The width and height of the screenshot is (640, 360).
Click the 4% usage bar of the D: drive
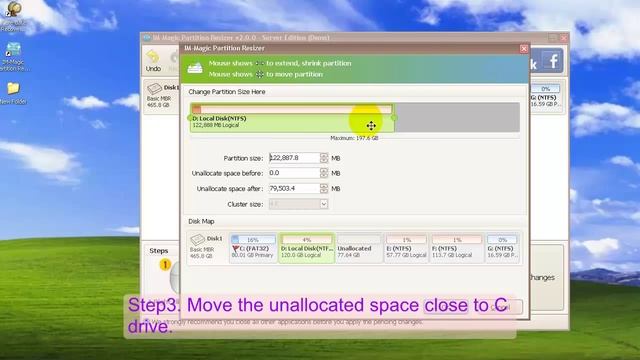[307, 240]
